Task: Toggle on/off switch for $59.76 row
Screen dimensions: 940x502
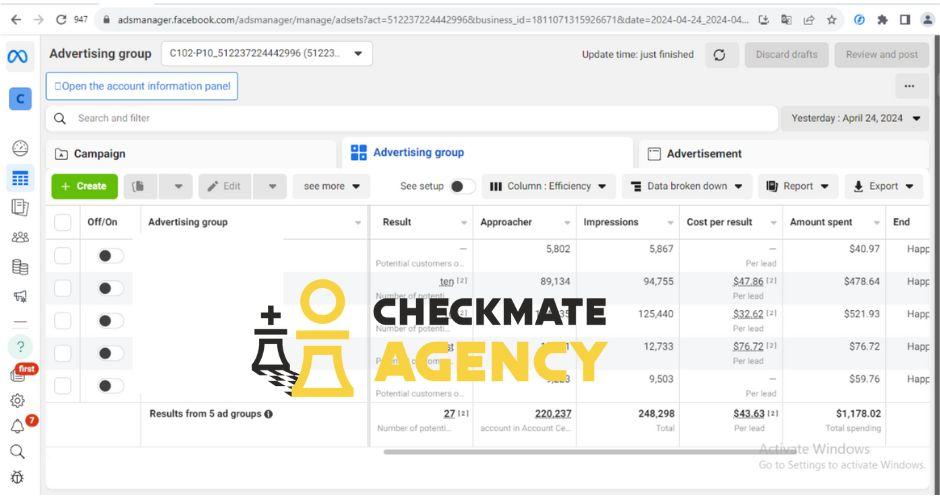Action: (111, 386)
